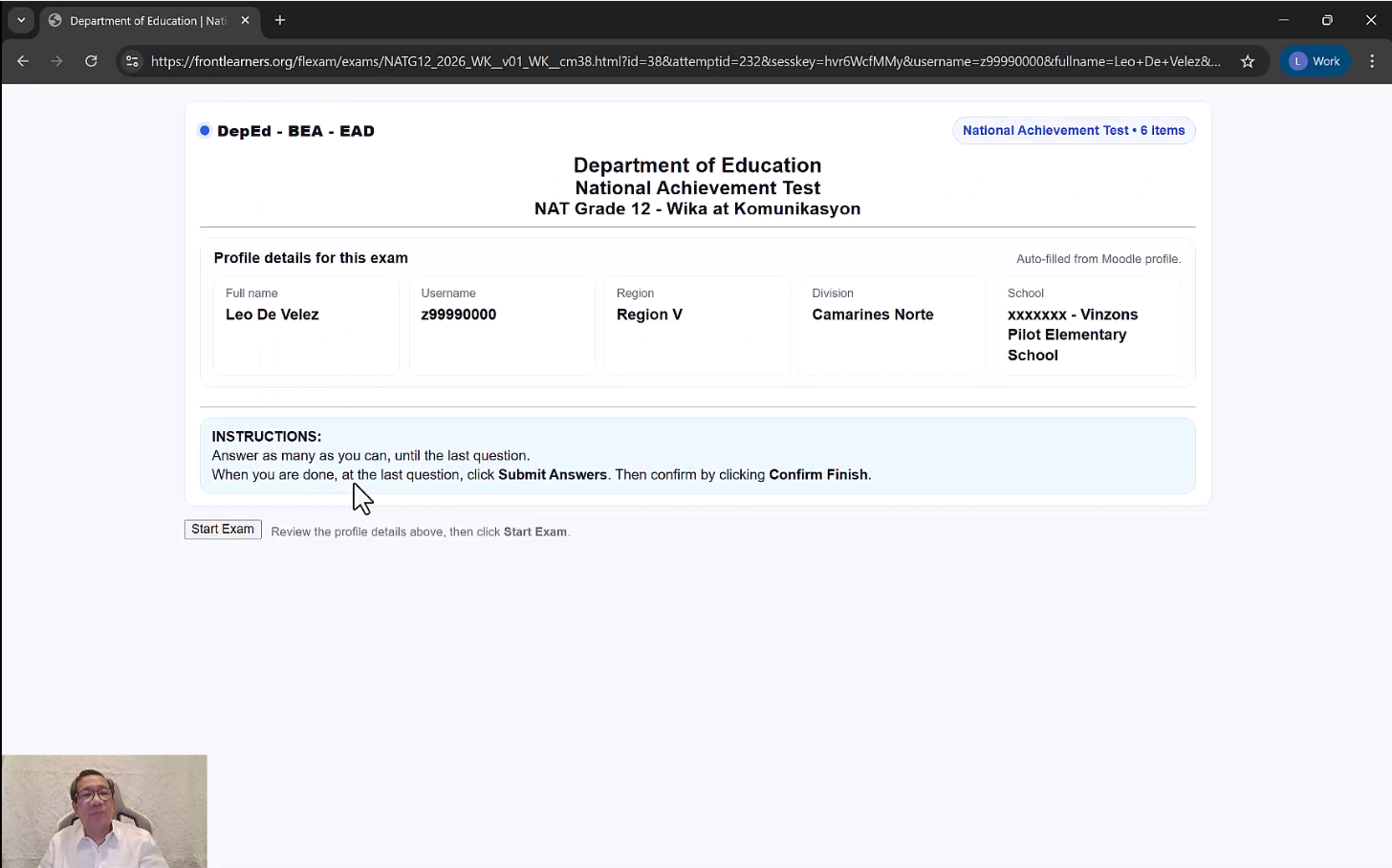Open the Chrome three-dot menu
The height and width of the screenshot is (868, 1392).
(1372, 61)
